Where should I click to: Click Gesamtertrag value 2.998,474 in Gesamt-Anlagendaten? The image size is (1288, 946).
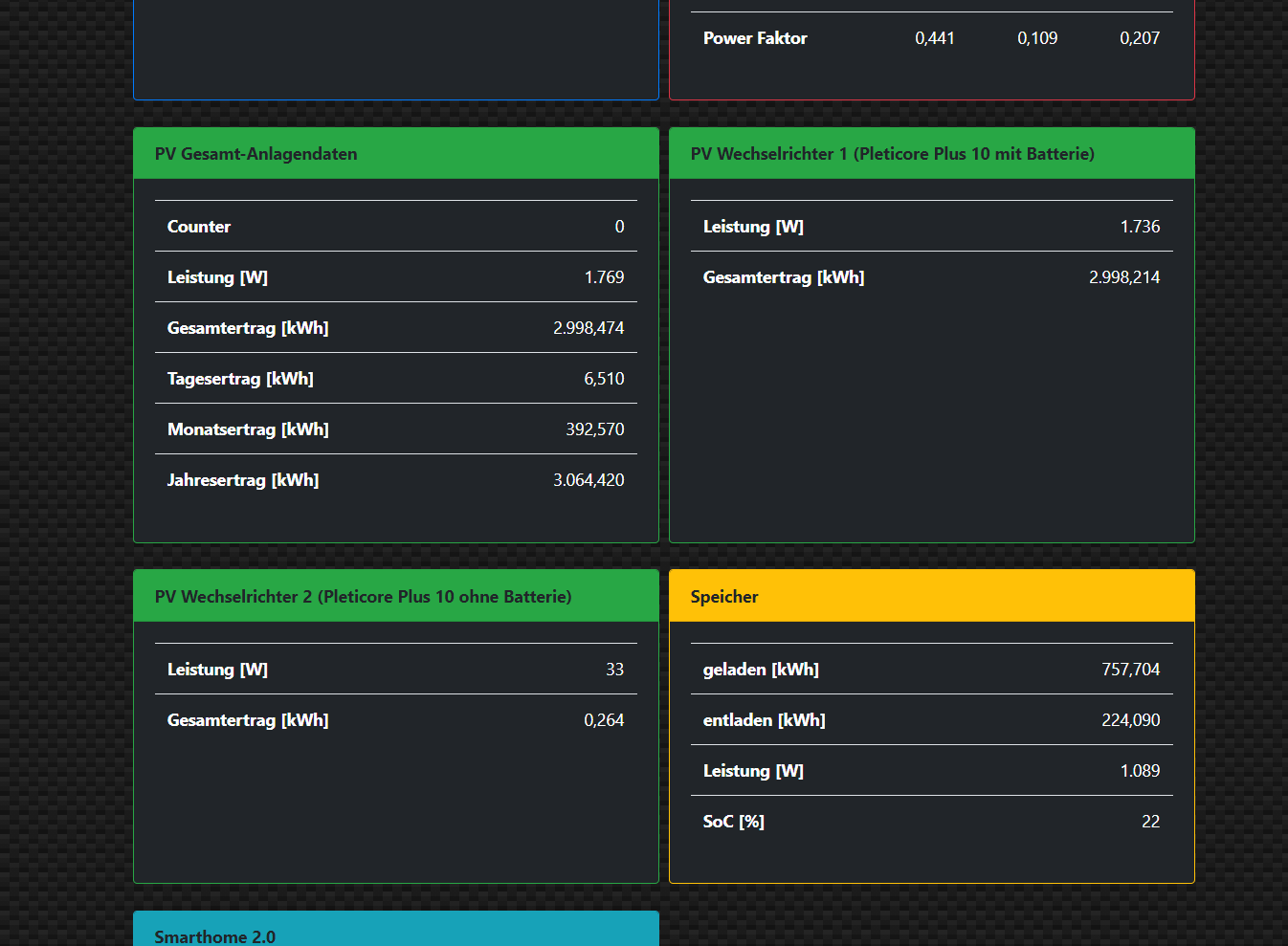tap(588, 328)
